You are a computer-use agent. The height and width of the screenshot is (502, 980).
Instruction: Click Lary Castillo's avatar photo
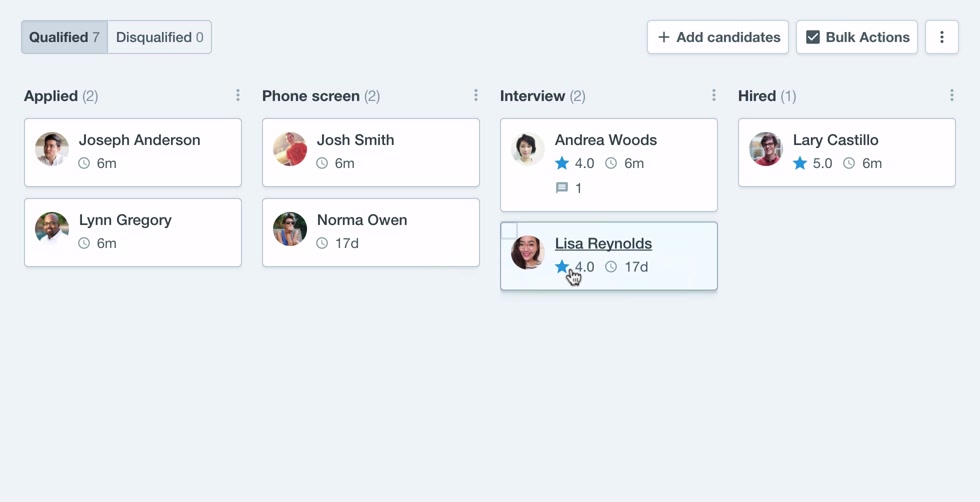click(x=766, y=149)
